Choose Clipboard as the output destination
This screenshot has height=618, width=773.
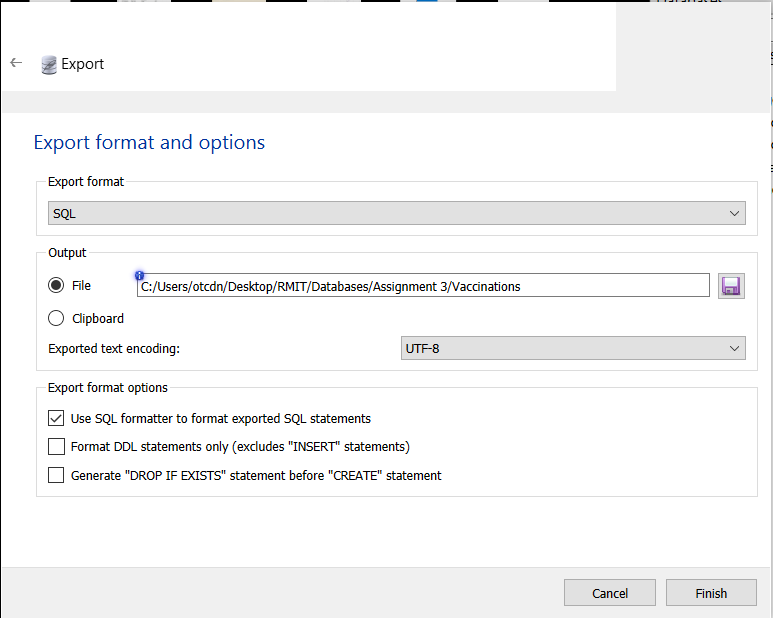[x=56, y=318]
